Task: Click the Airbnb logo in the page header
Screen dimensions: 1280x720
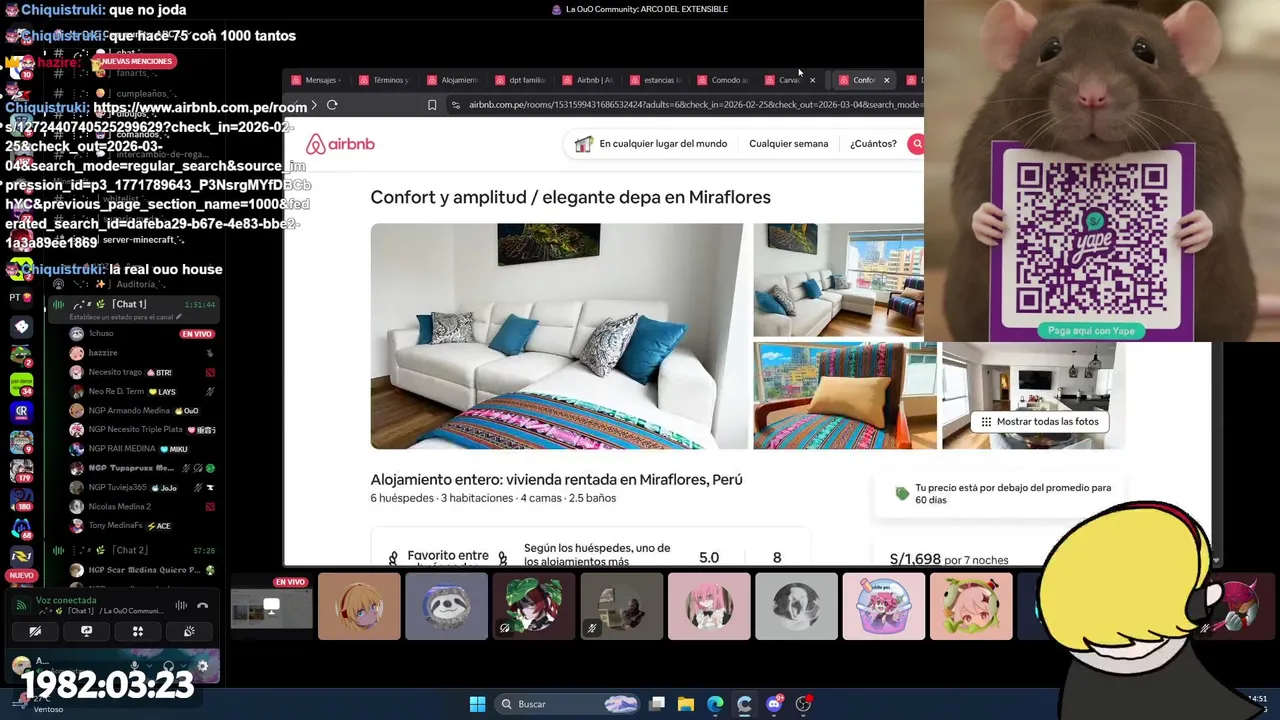Action: click(x=340, y=144)
